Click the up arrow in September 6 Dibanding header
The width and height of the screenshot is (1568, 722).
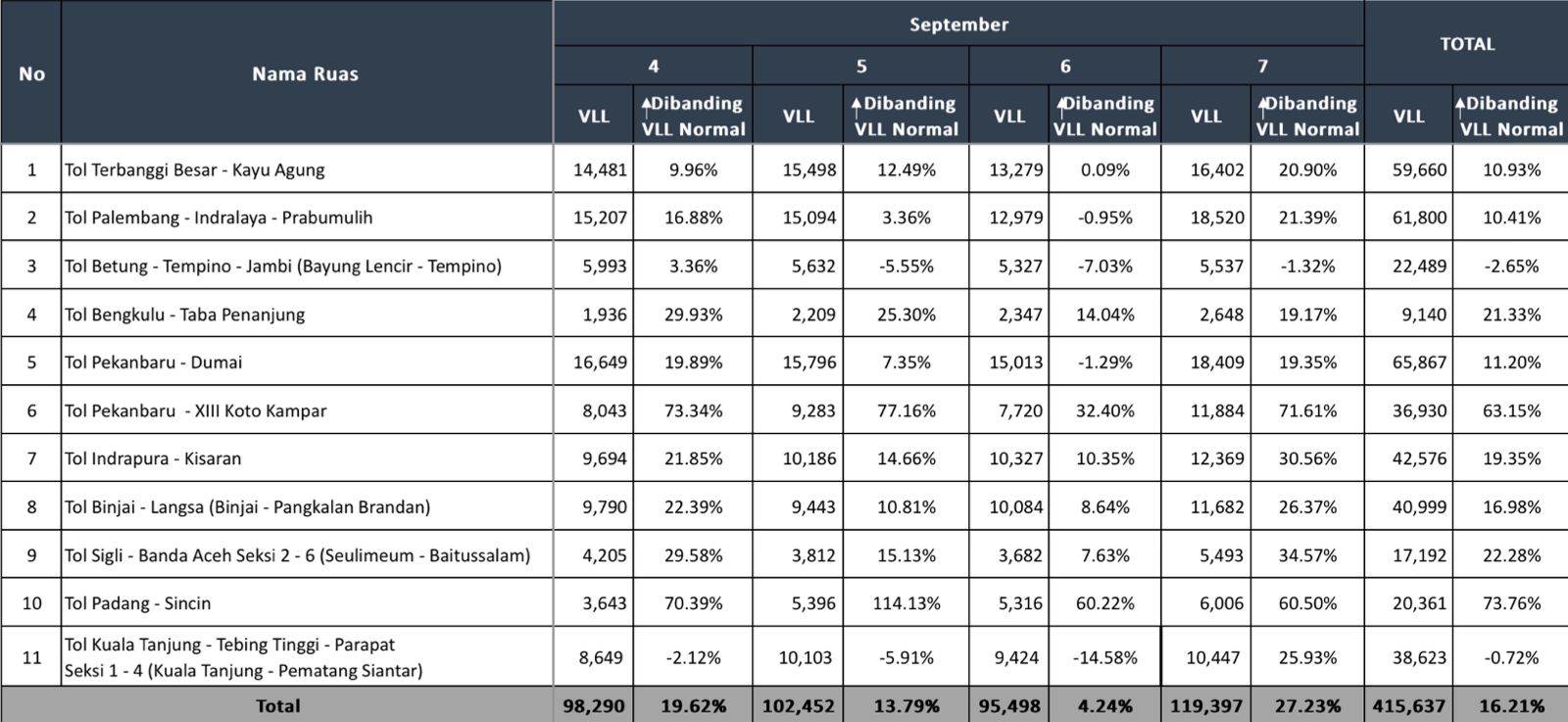click(1060, 104)
